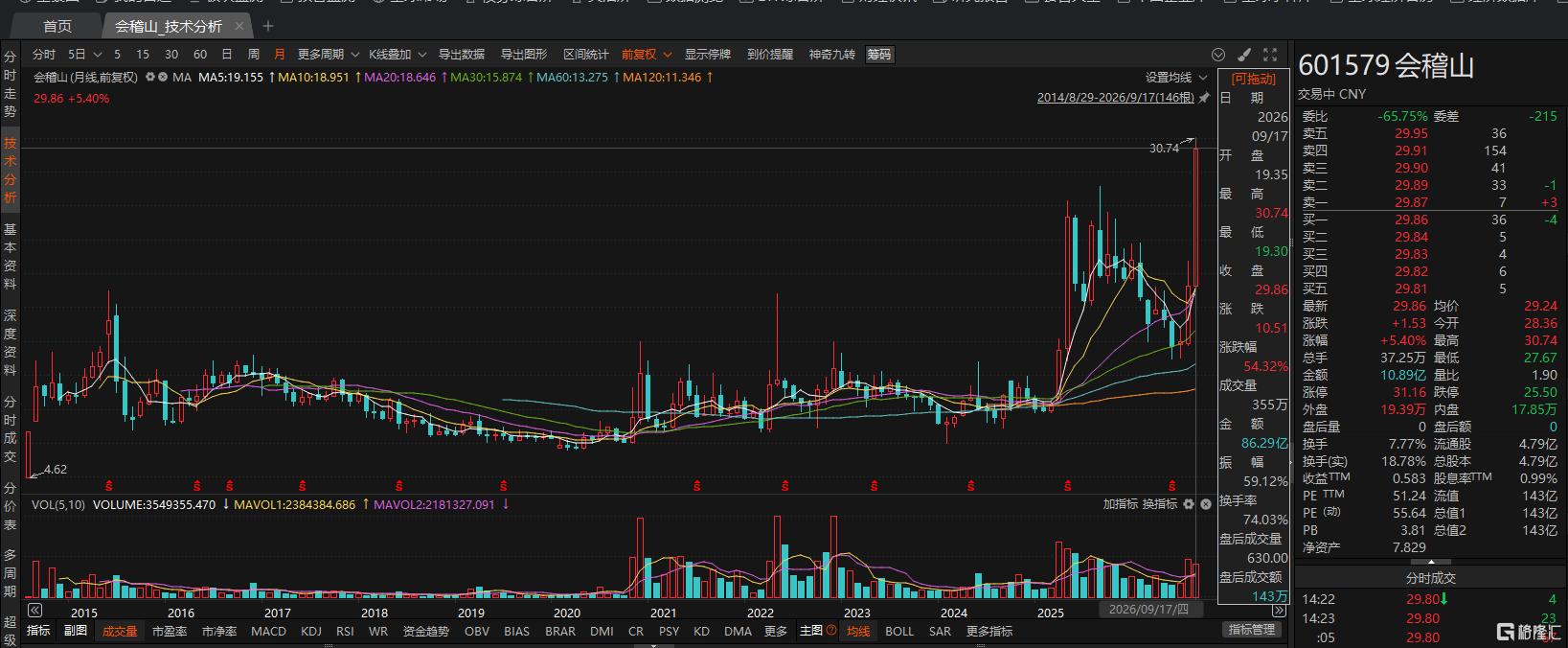Jump chart to latest data with right double-arrow
This screenshot has height=648, width=1568.
point(1280,611)
